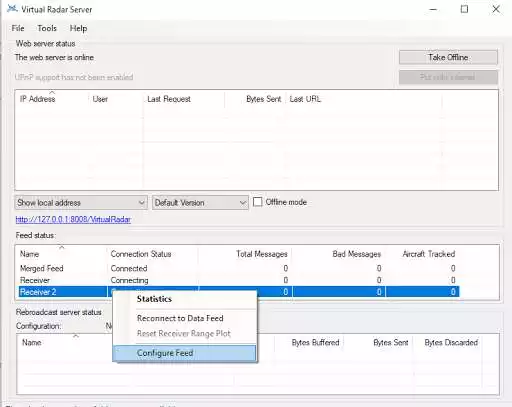
Task: Click the Virtual Radar Server app icon
Action: 12,9
